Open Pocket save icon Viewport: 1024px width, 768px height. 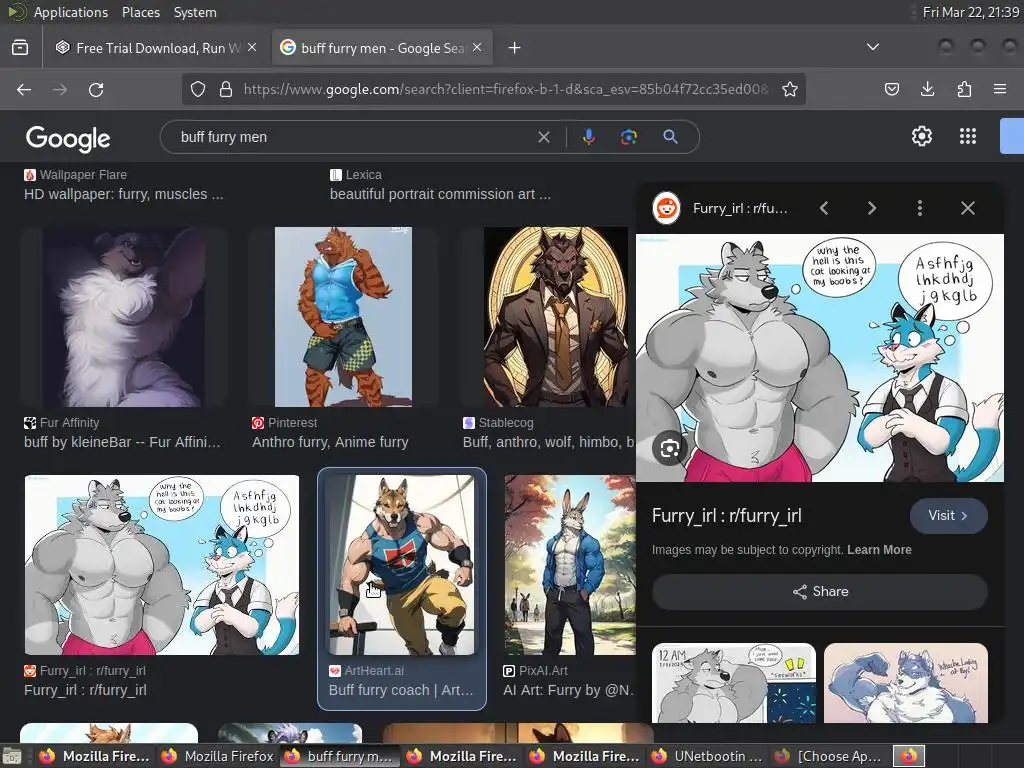click(x=891, y=89)
